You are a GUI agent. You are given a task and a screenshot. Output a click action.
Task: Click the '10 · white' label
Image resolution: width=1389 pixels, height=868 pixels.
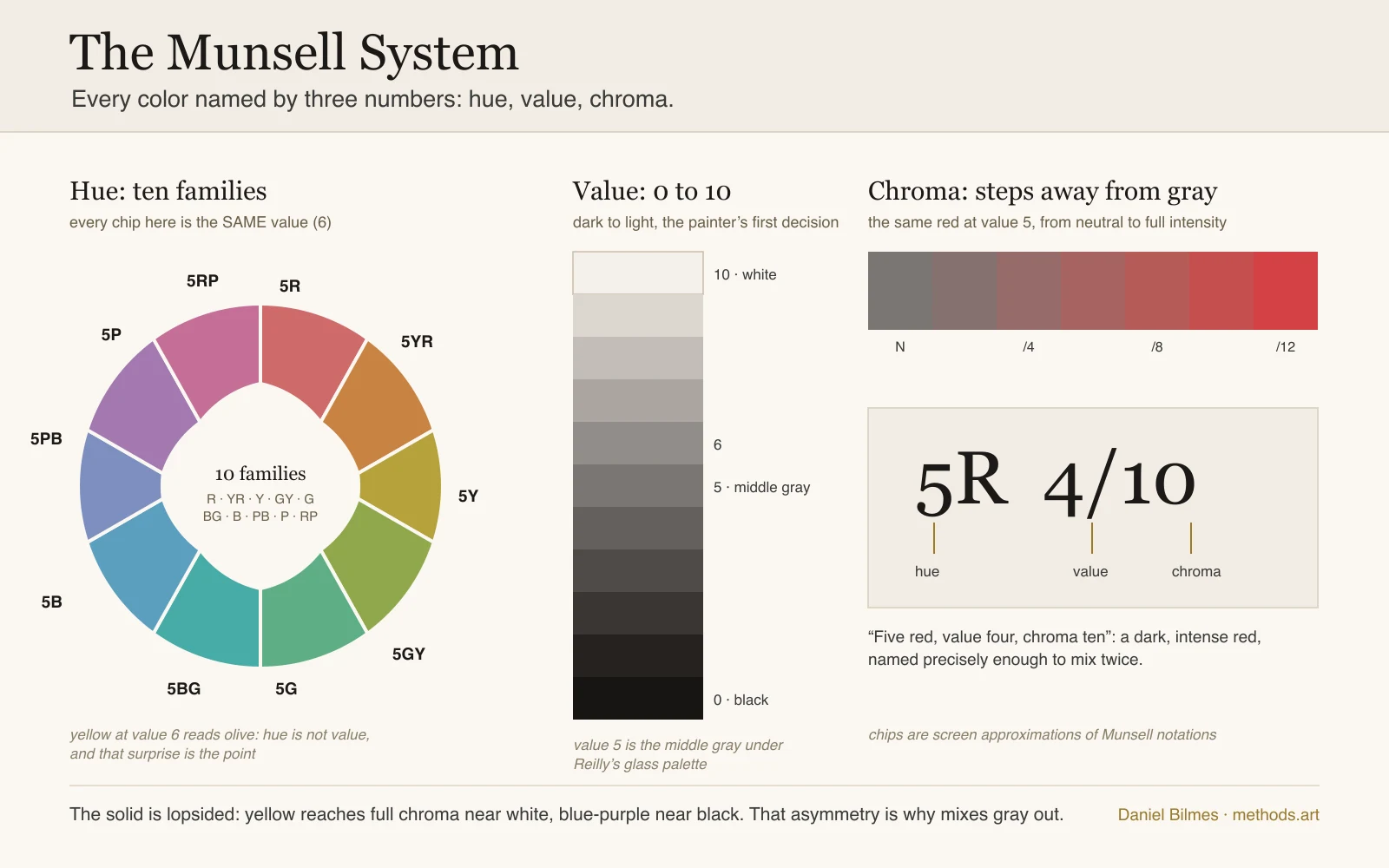(745, 275)
